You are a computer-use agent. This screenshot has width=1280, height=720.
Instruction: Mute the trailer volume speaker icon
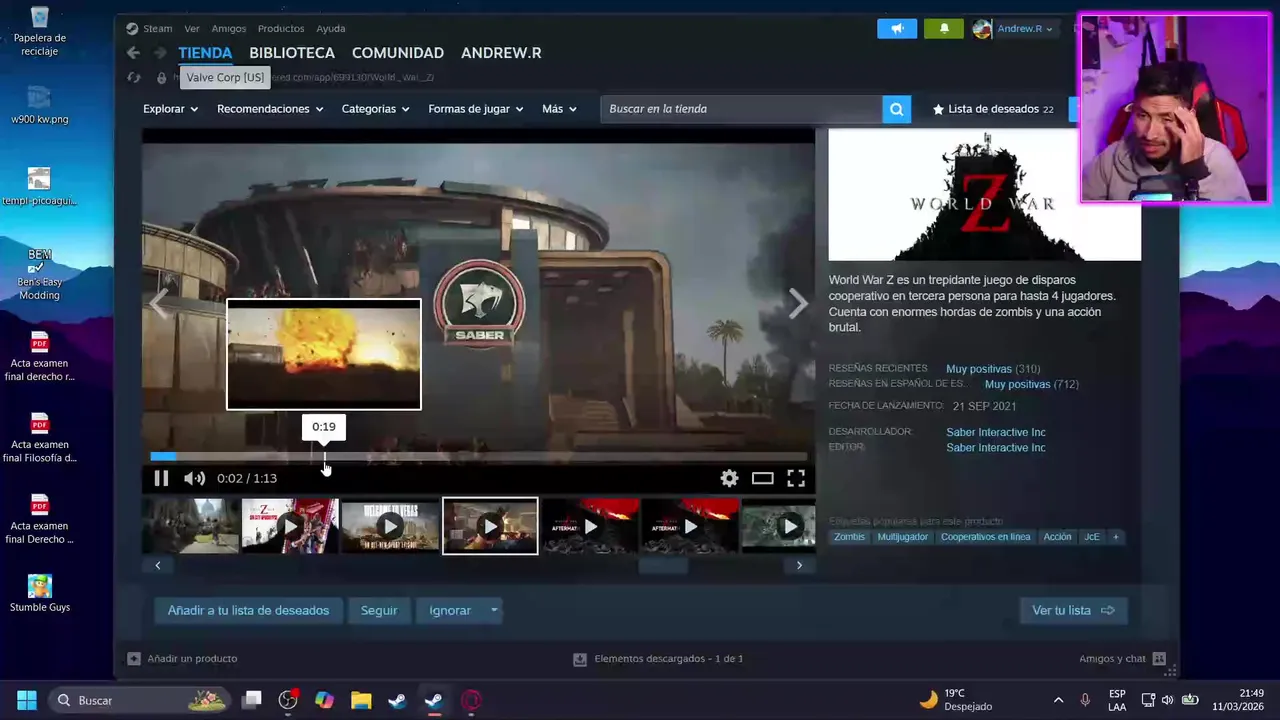(194, 478)
